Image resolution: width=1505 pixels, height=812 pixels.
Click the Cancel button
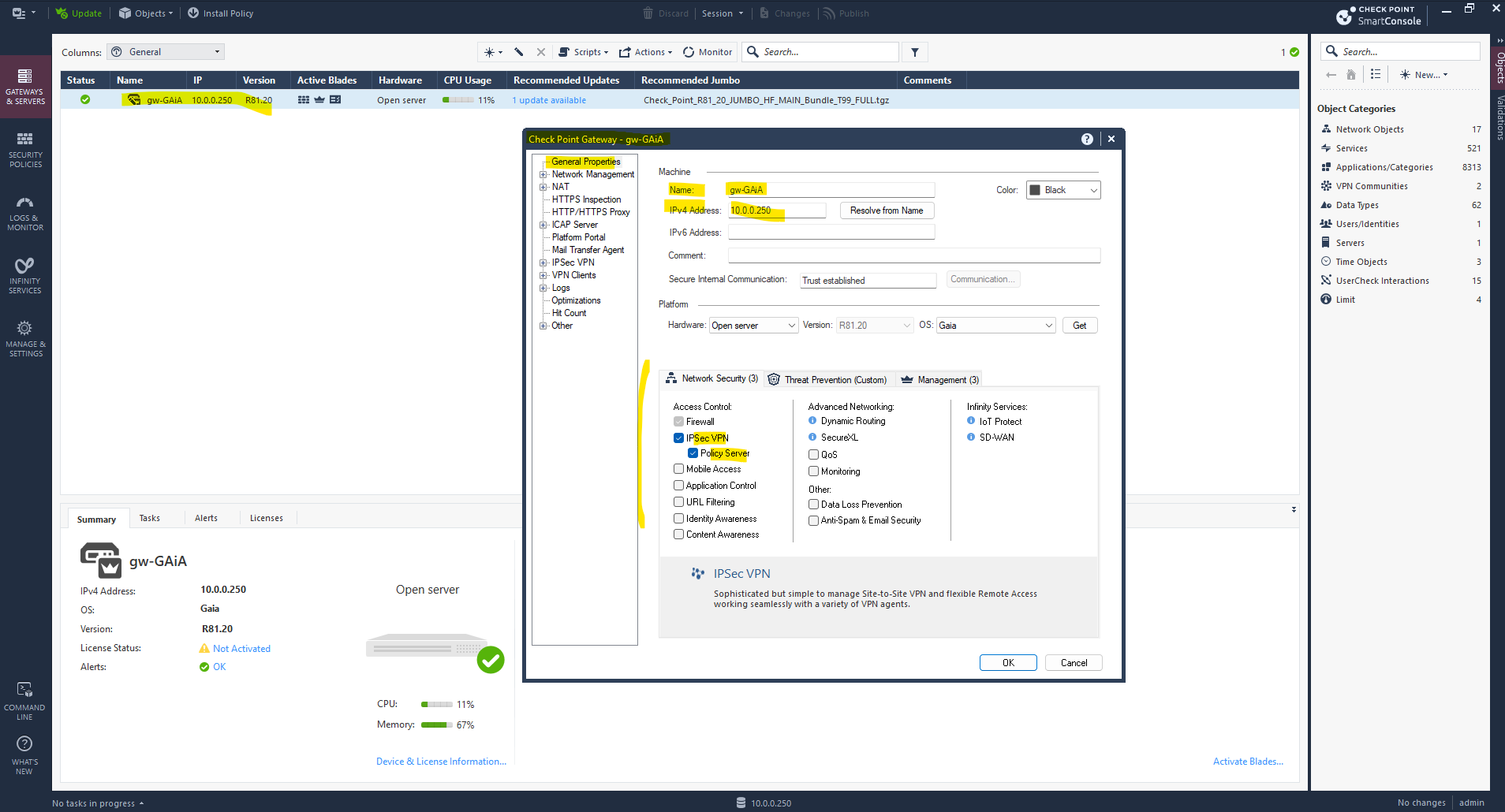[x=1074, y=663]
